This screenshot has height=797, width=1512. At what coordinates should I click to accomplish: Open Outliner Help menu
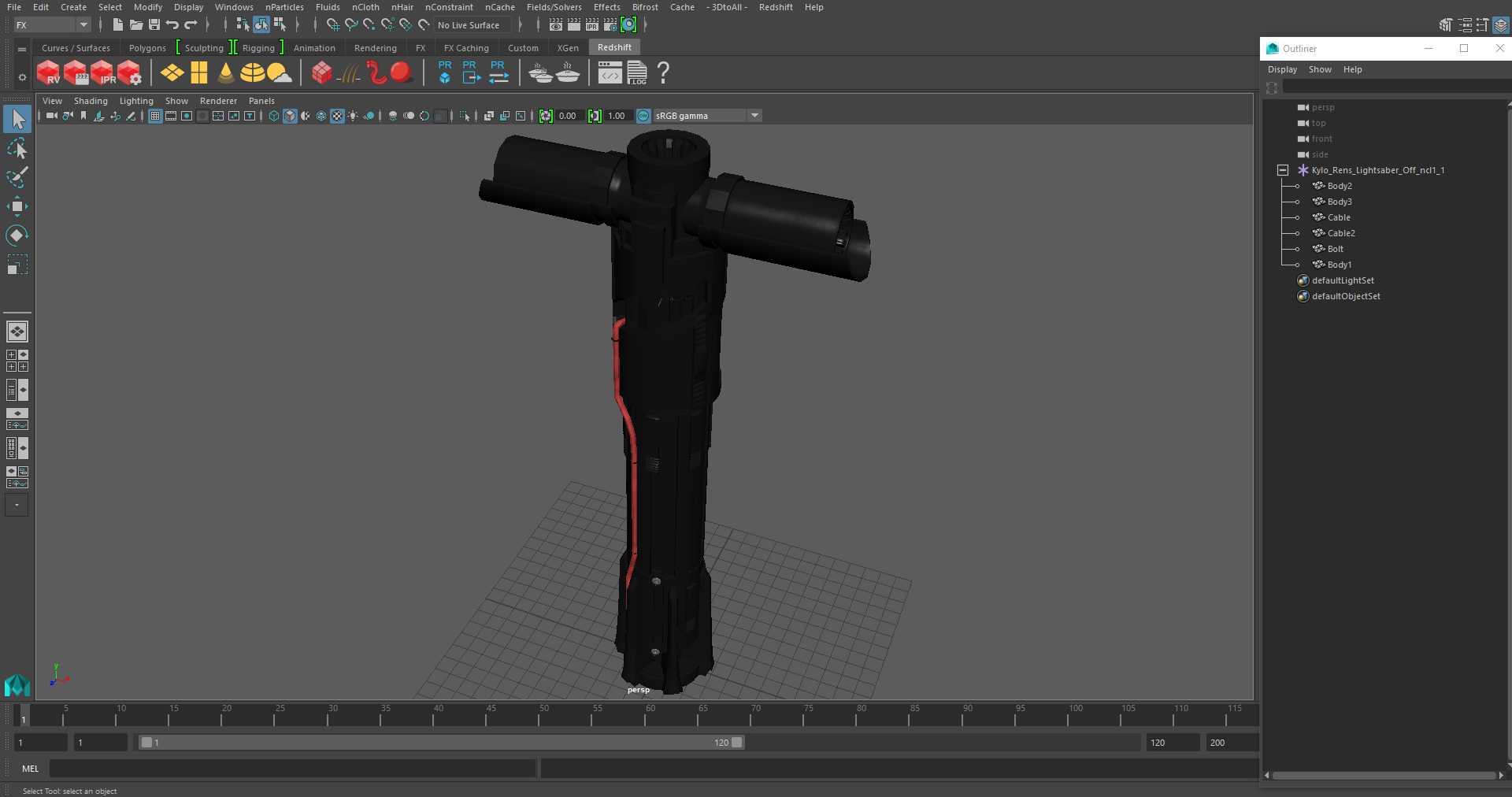1352,69
